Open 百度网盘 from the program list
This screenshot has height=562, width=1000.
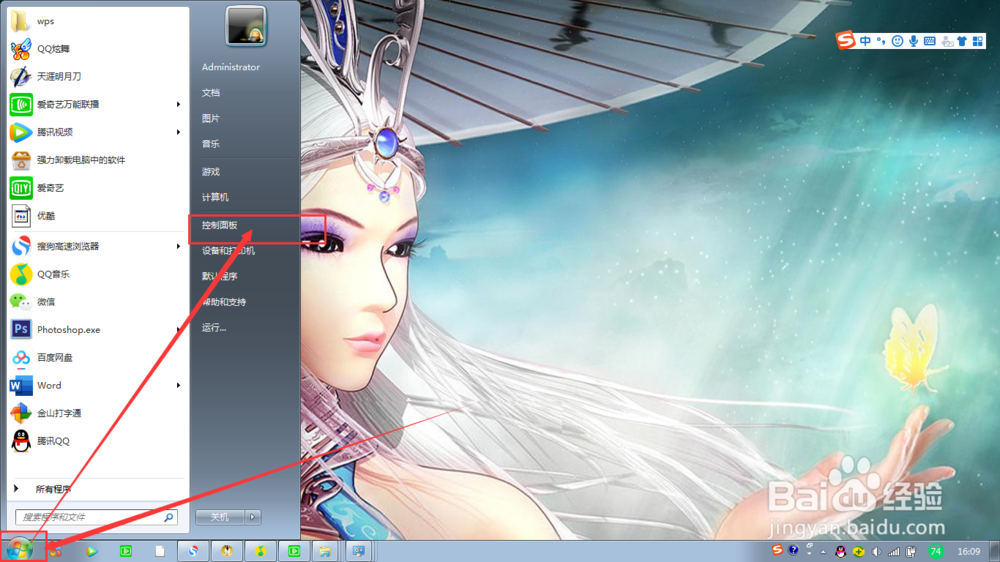pos(97,357)
